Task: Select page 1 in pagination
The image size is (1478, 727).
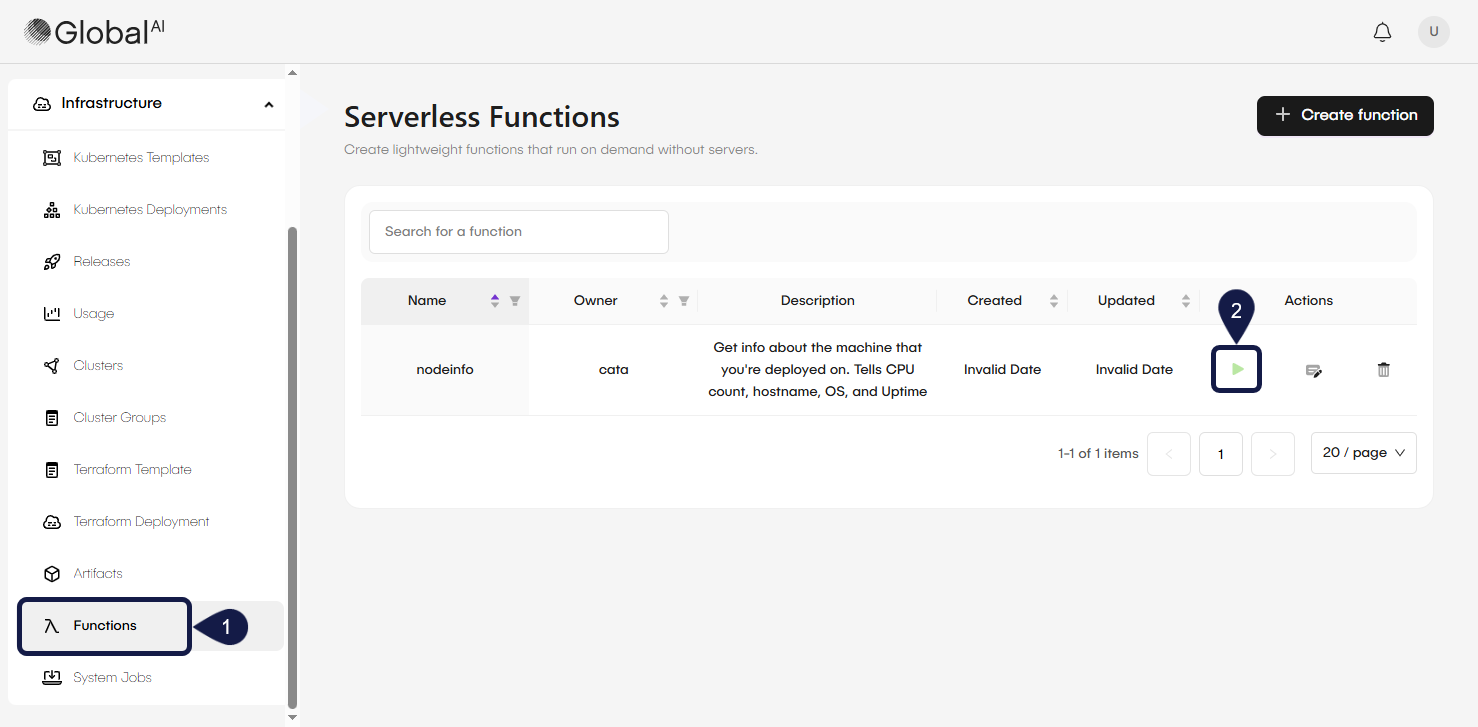Action: click(x=1220, y=454)
